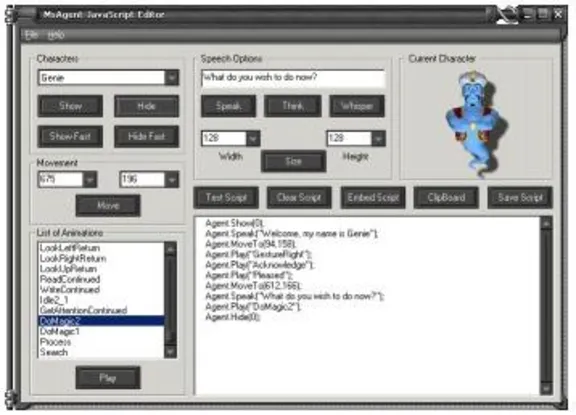Select highlighted DoMagic2 animation
576x415 pixels.
(x=101, y=321)
